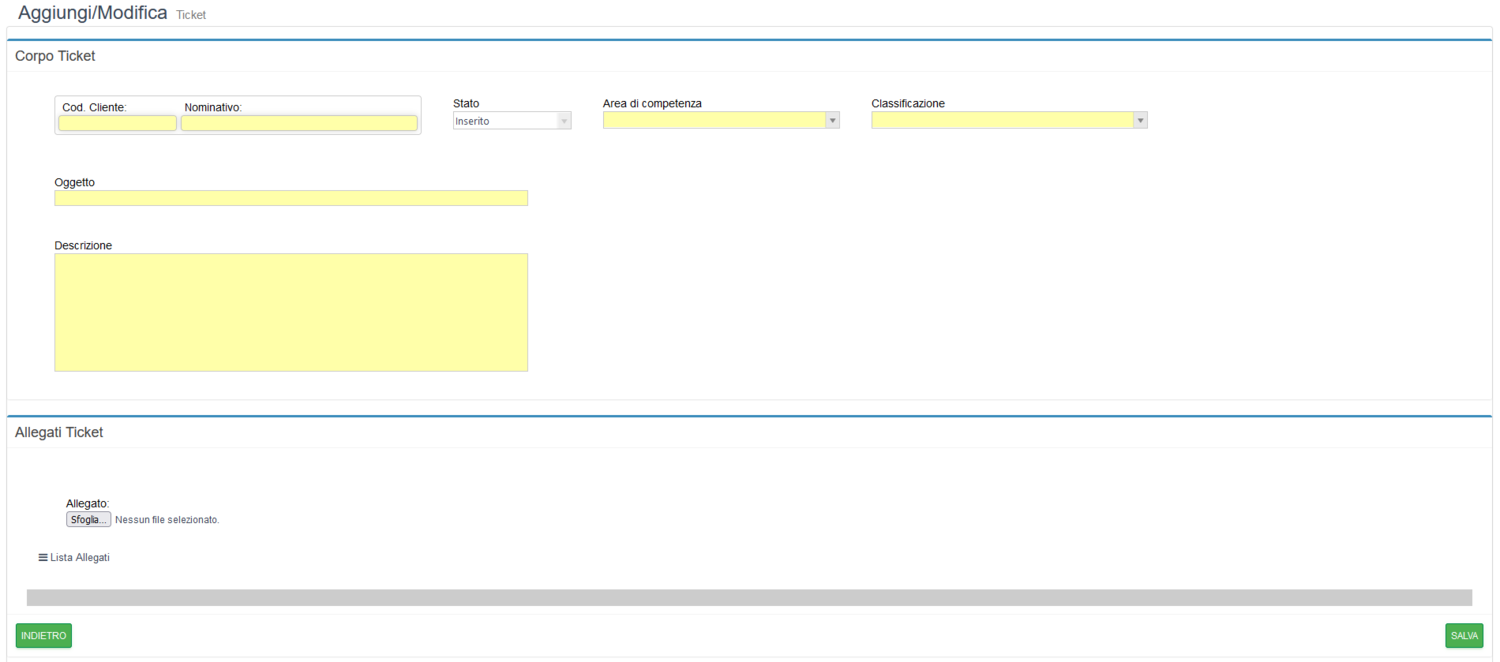This screenshot has height=662, width=1500.
Task: Open the Area di competenza dropdown
Action: coord(721,120)
